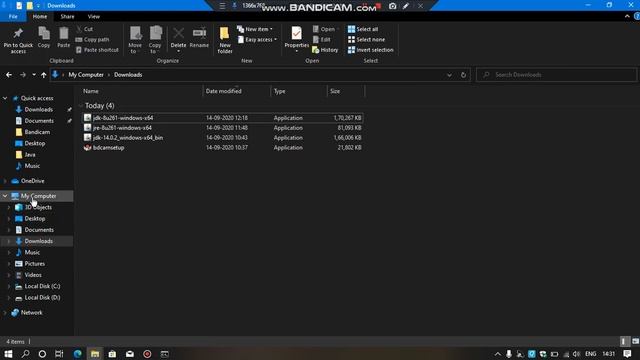
Task: Go forward with the forward arrow
Action: [23, 75]
